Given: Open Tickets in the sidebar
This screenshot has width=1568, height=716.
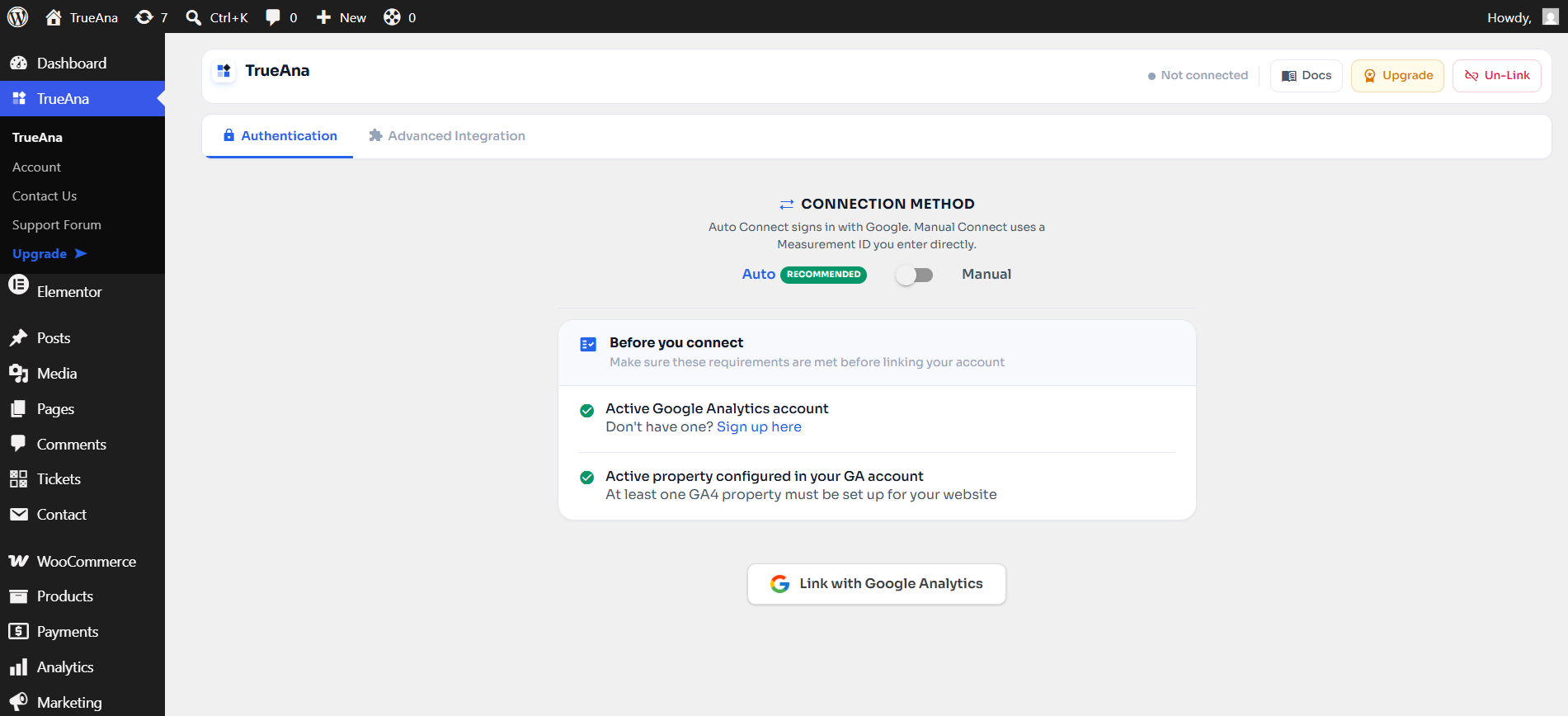Looking at the screenshot, I should point(82,479).
